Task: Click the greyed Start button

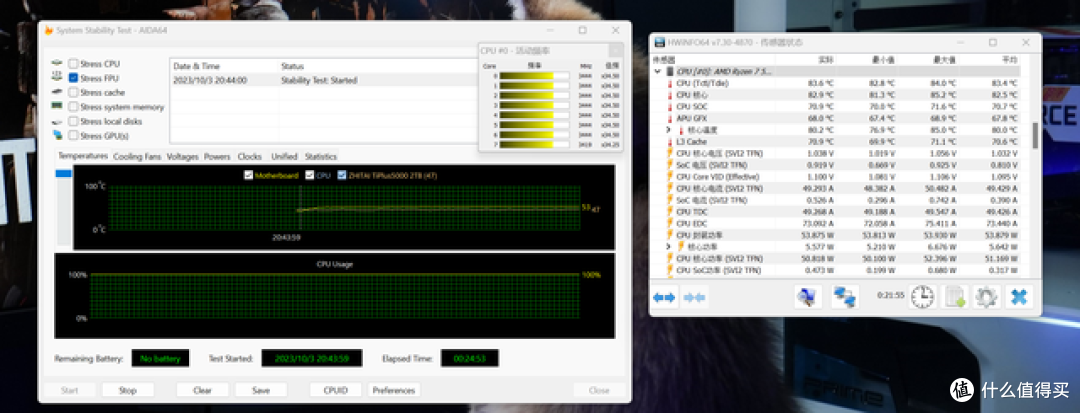Action: 70,390
